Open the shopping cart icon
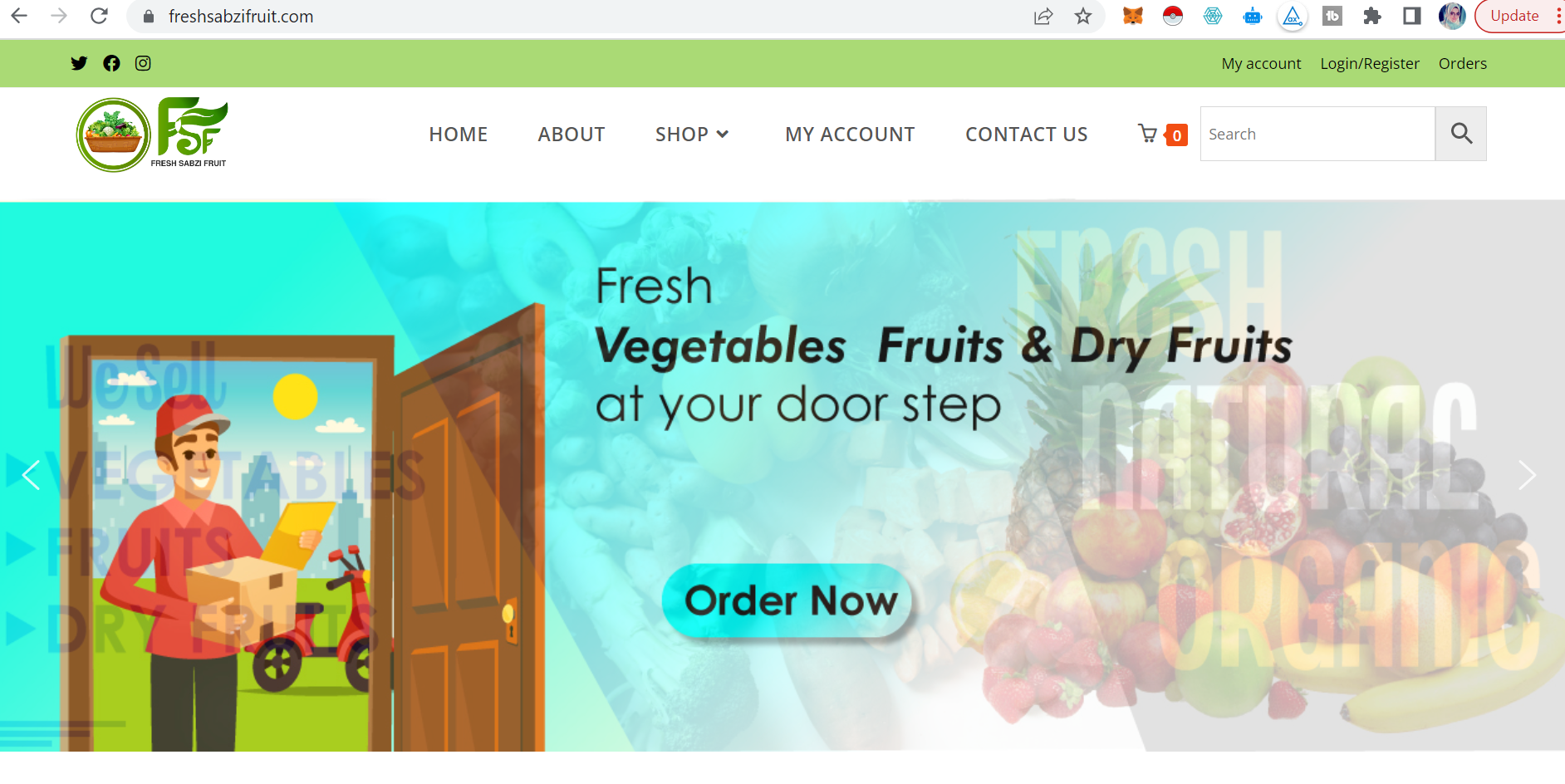 coord(1148,134)
